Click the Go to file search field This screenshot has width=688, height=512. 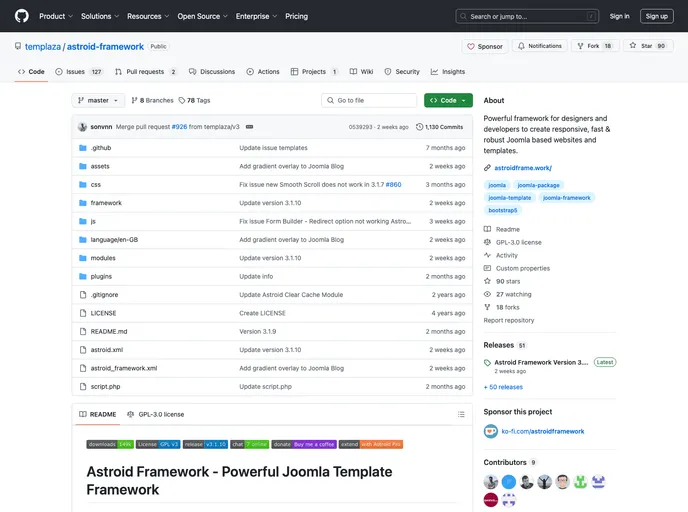(x=369, y=101)
